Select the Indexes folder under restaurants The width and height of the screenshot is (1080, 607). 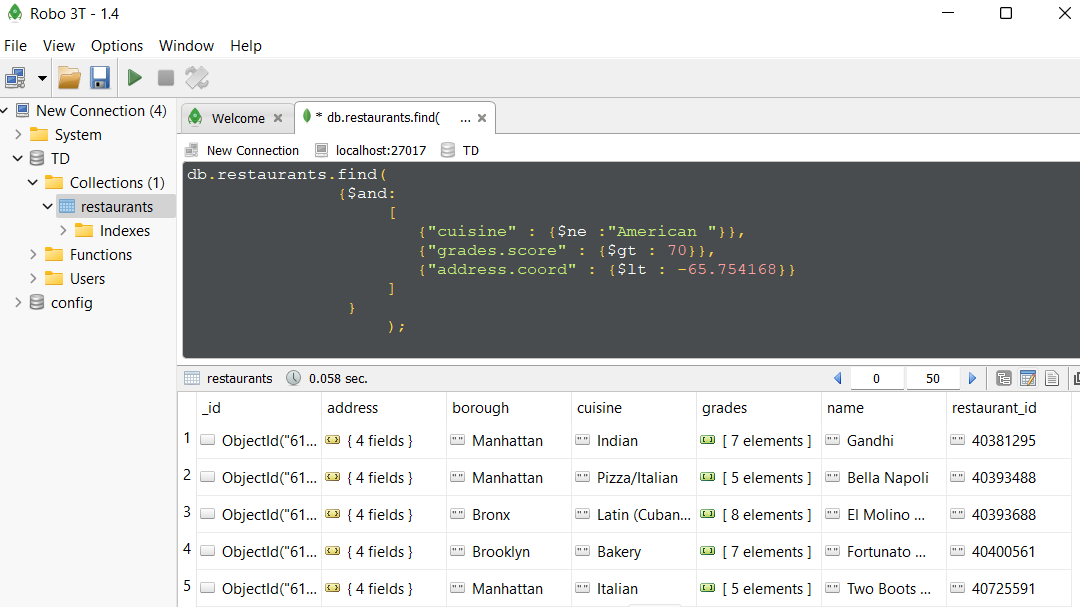click(x=123, y=230)
